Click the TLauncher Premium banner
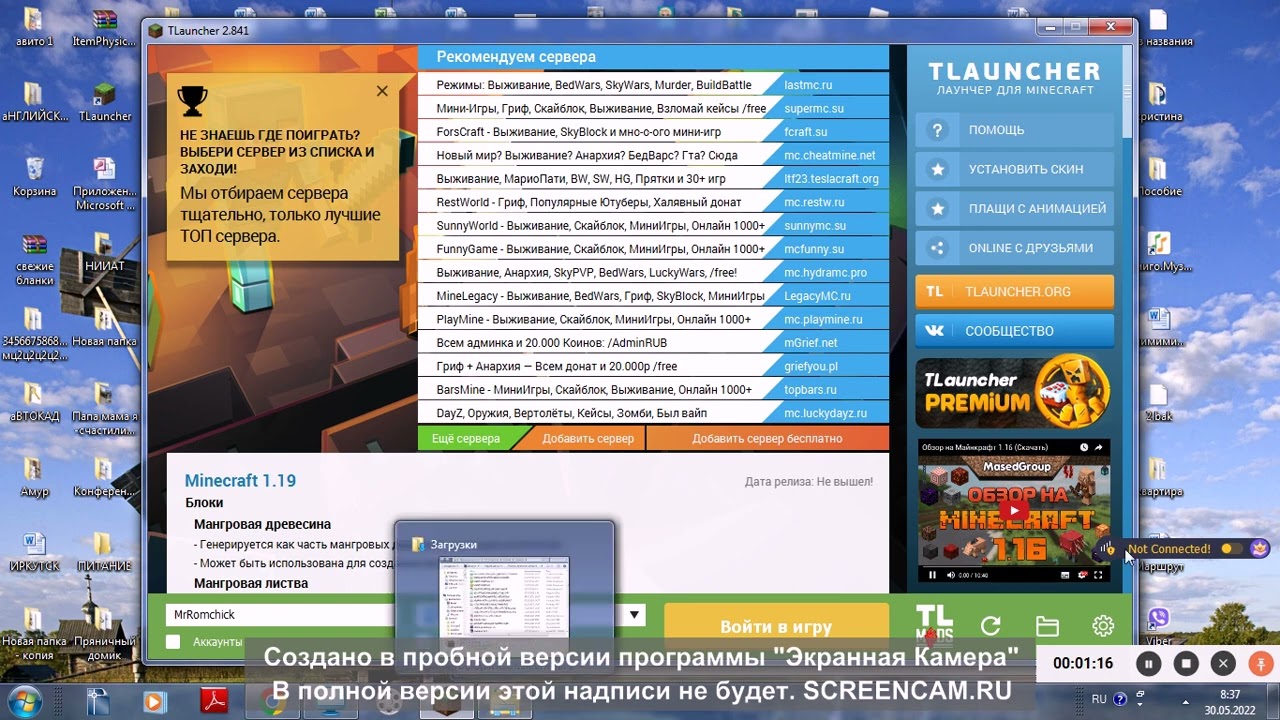This screenshot has height=720, width=1280. 1014,393
